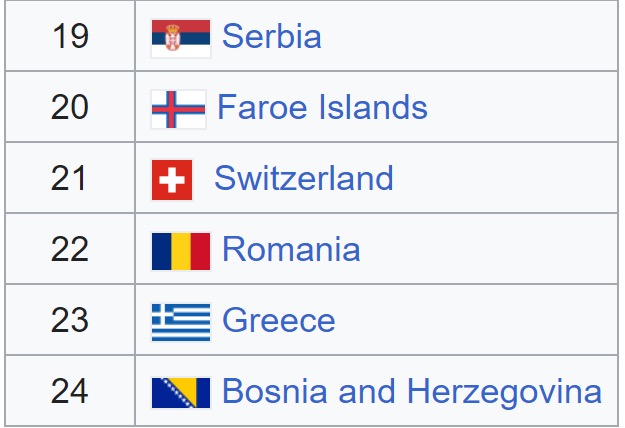This screenshot has height=428, width=625.
Task: Click the Switzerland flag icon
Action: 172,180
